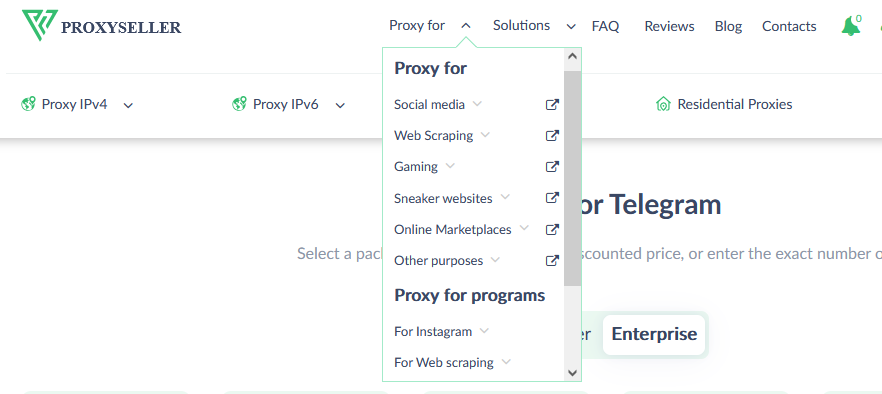Screen dimensions: 882x394
Task: Open the Gaming external link icon
Action: (x=552, y=166)
